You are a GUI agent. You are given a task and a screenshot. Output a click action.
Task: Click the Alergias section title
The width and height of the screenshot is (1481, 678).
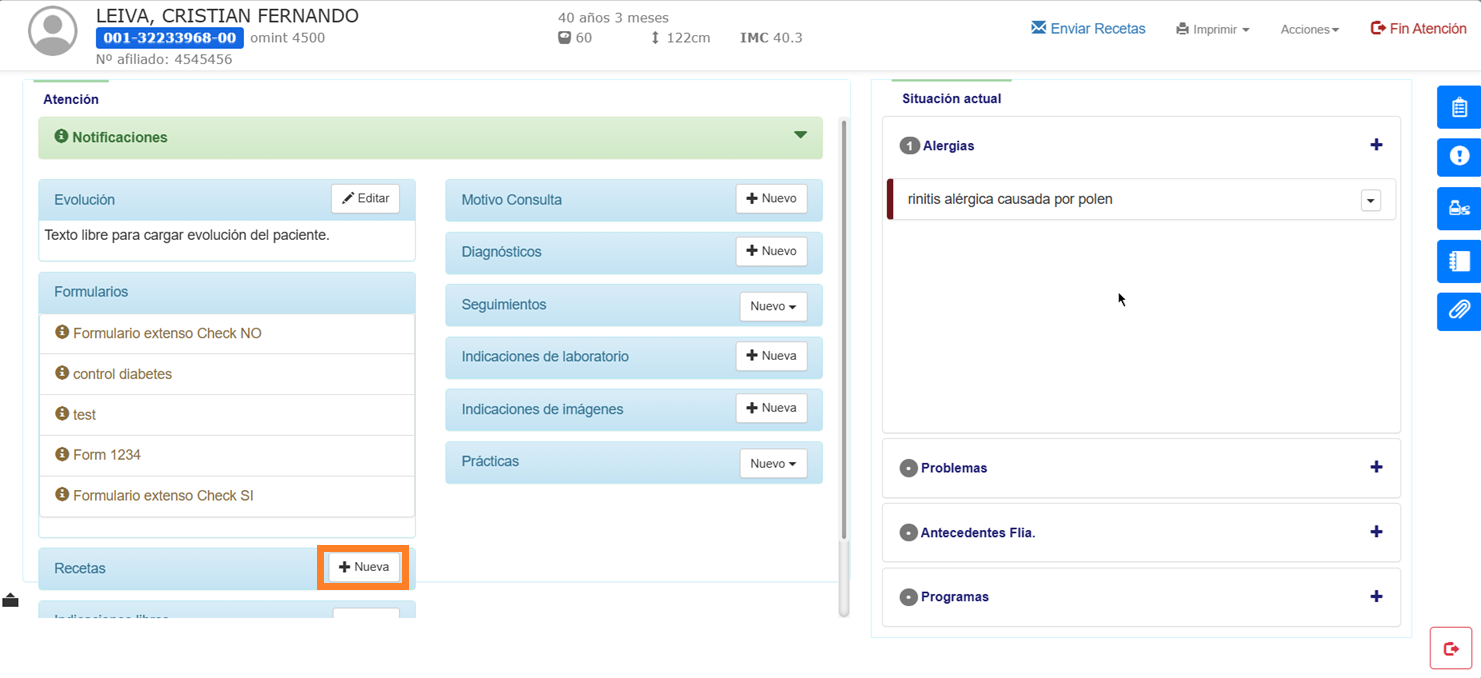(x=948, y=146)
